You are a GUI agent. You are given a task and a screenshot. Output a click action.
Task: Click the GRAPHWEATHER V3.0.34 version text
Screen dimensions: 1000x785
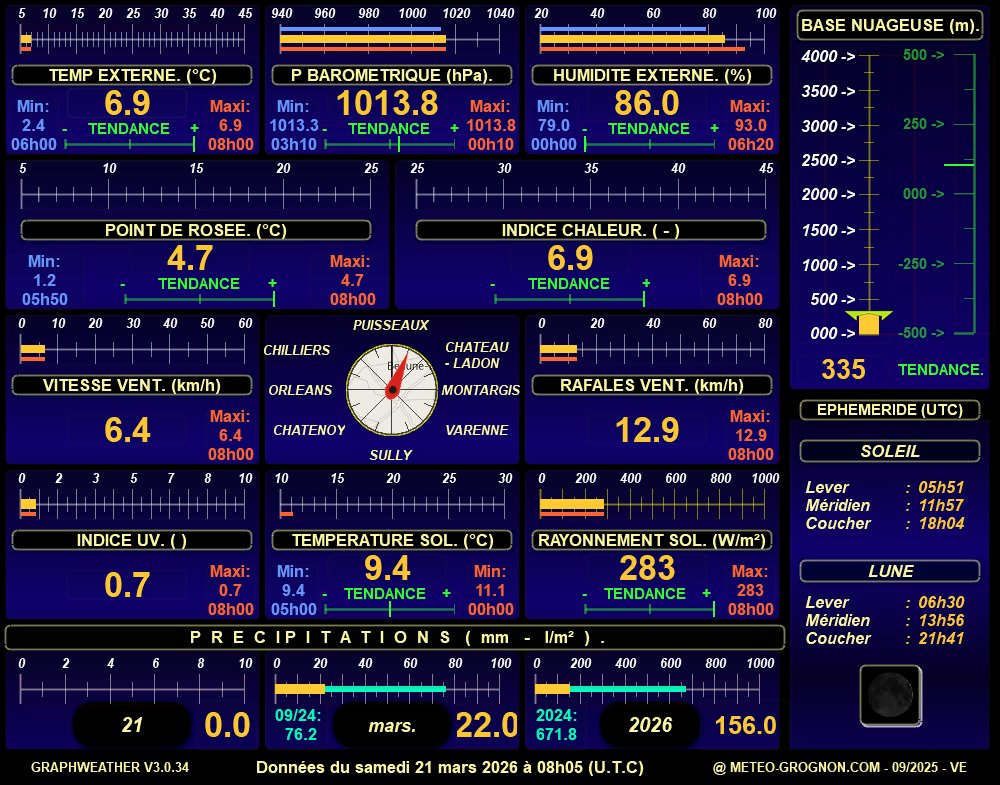110,768
